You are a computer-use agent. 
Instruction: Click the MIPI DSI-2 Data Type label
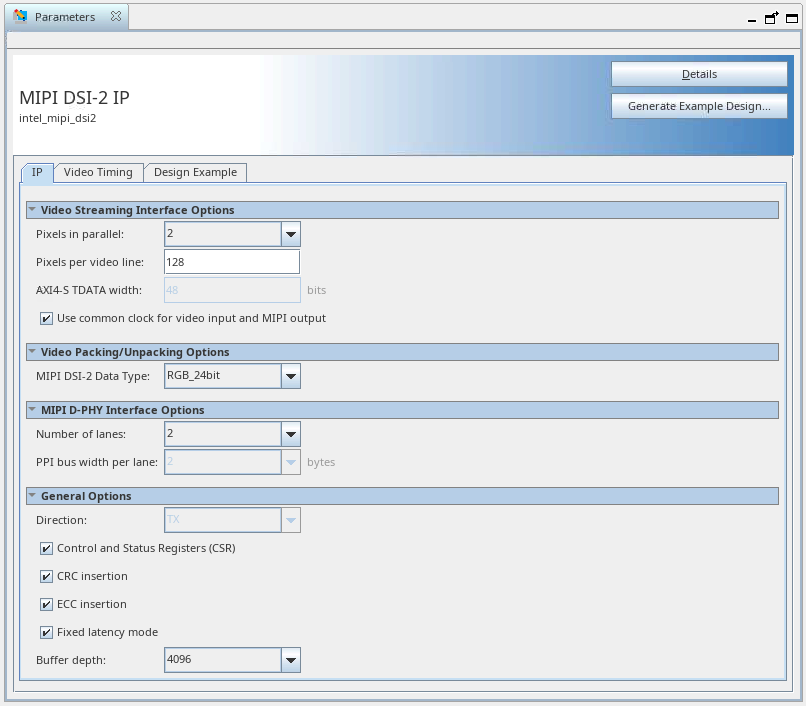coord(93,376)
